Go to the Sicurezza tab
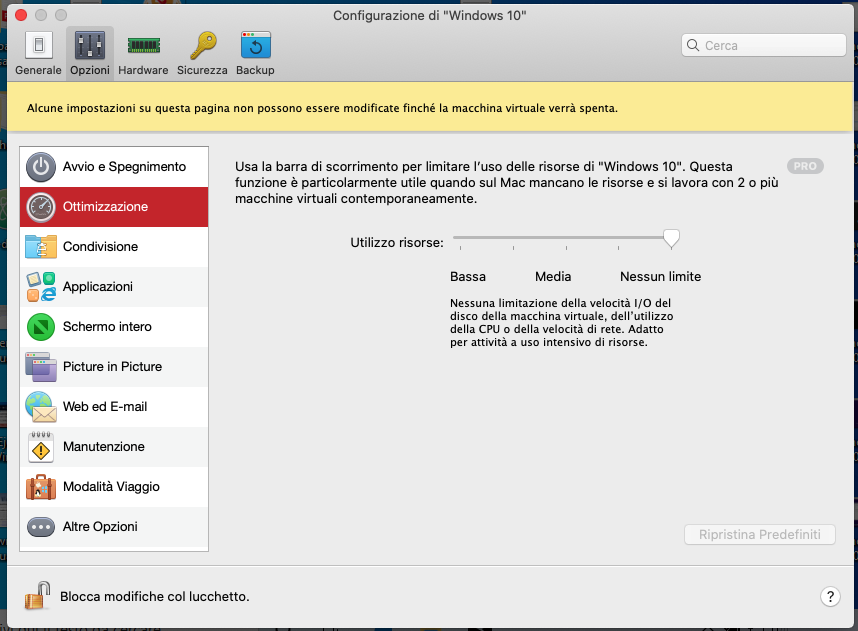The width and height of the screenshot is (858, 631). click(202, 54)
